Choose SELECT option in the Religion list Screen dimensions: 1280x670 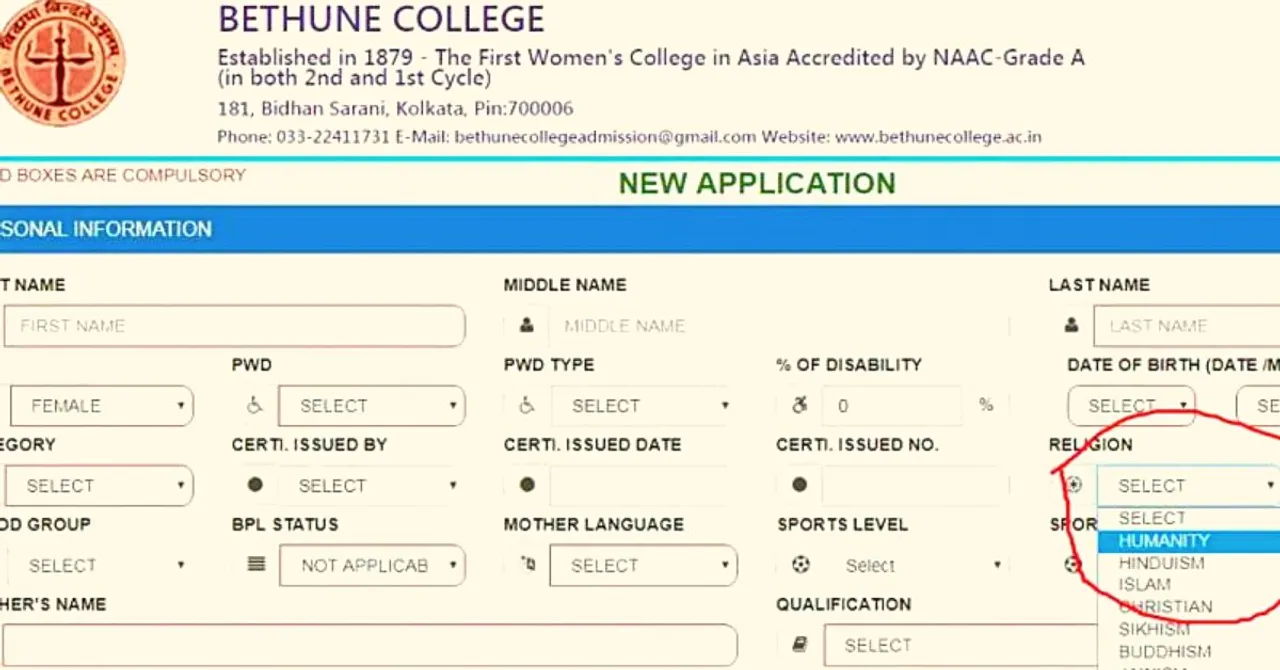point(1188,518)
